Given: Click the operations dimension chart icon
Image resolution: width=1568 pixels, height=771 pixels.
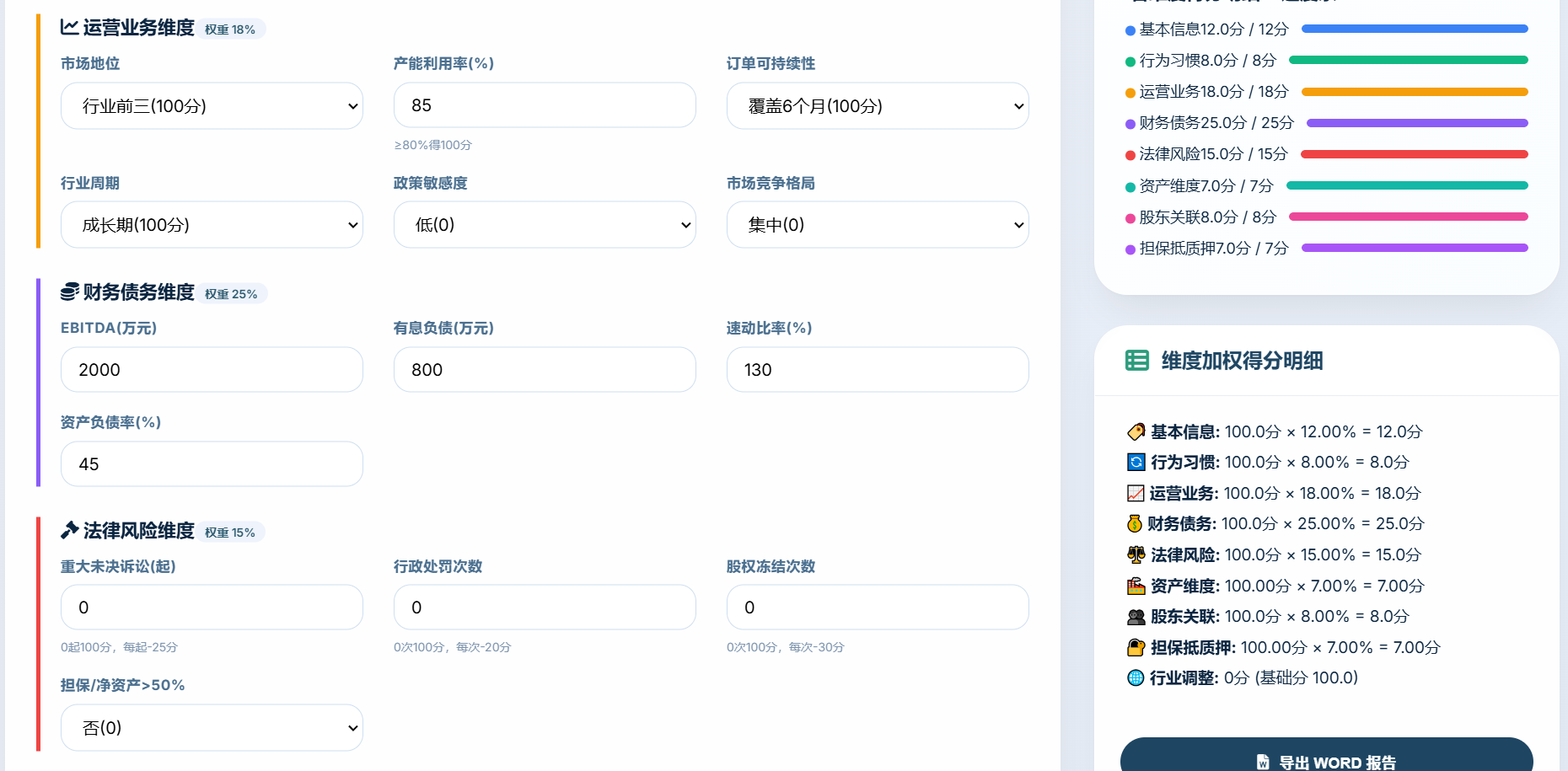Looking at the screenshot, I should point(70,28).
